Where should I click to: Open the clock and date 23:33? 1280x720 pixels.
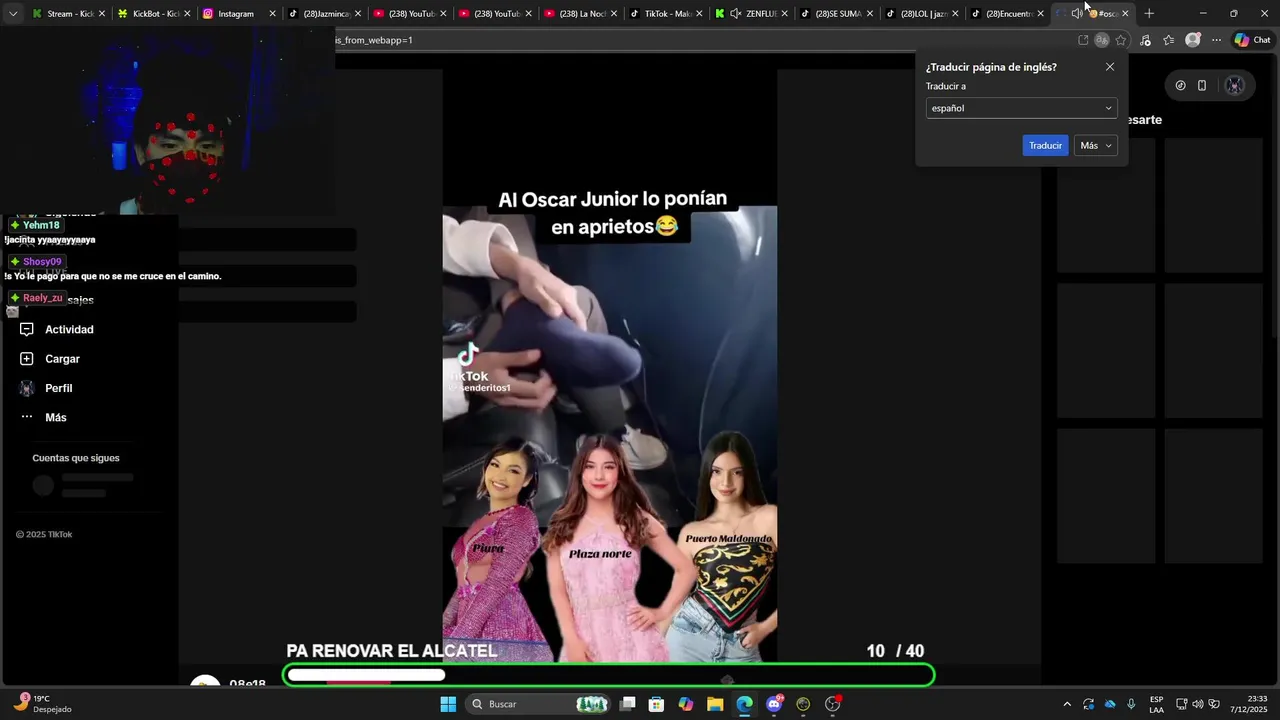click(x=1249, y=704)
